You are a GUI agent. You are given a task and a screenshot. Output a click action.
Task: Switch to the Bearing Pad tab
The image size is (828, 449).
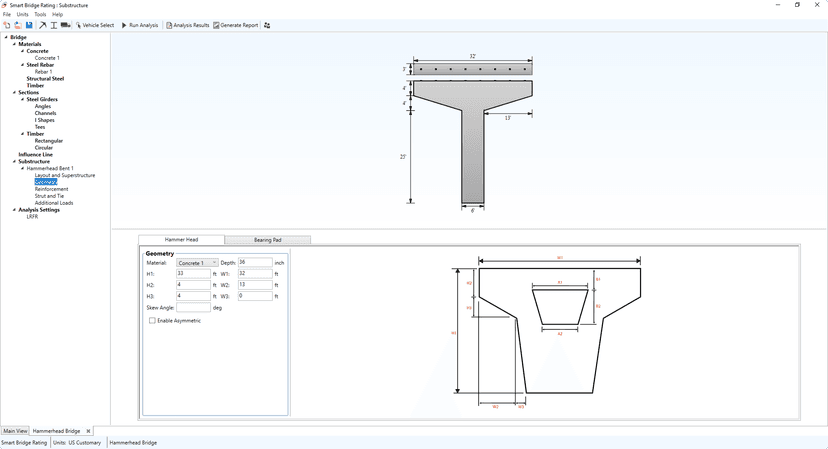click(267, 240)
